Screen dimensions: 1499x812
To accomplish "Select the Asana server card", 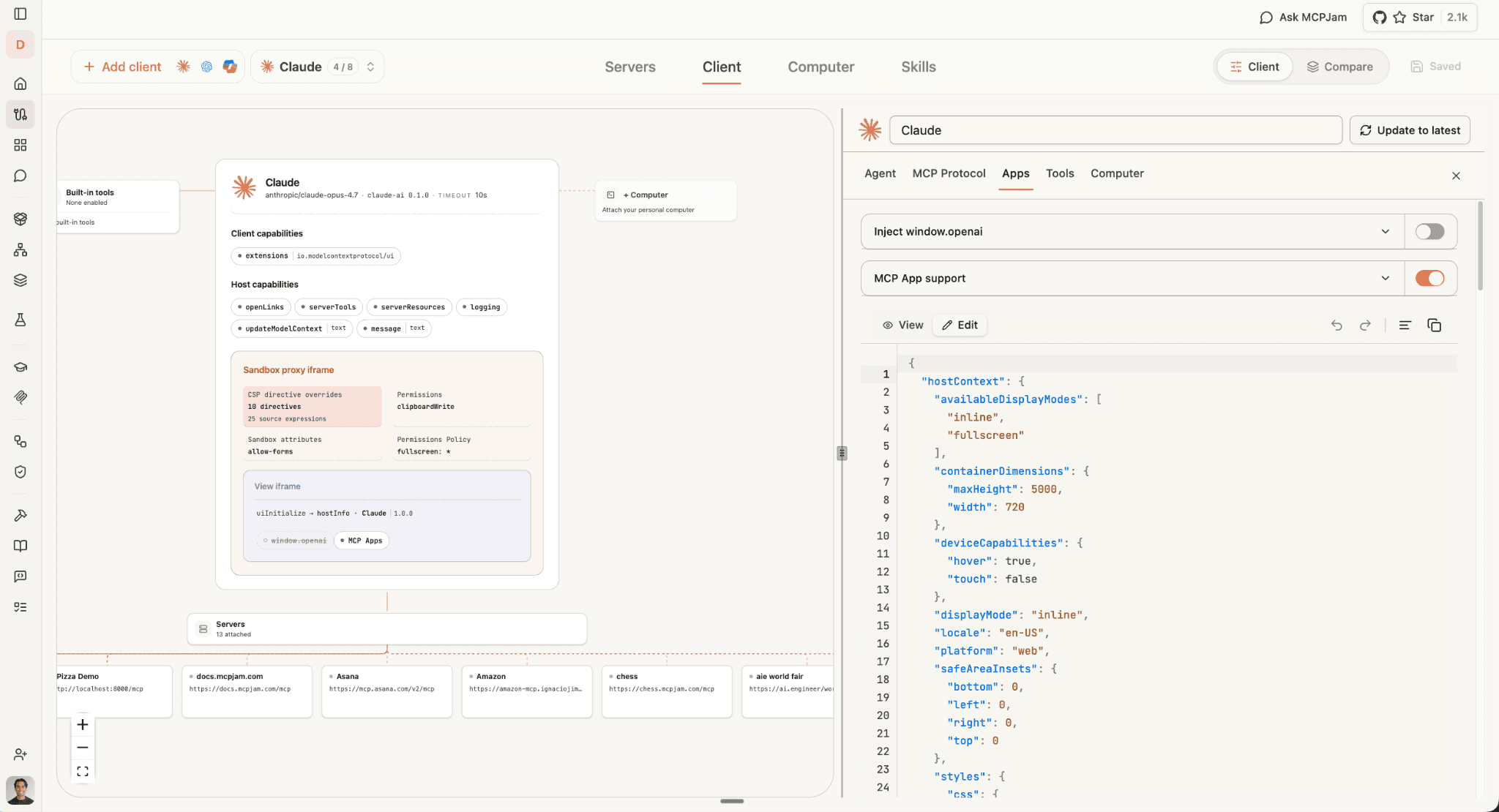I will (387, 691).
